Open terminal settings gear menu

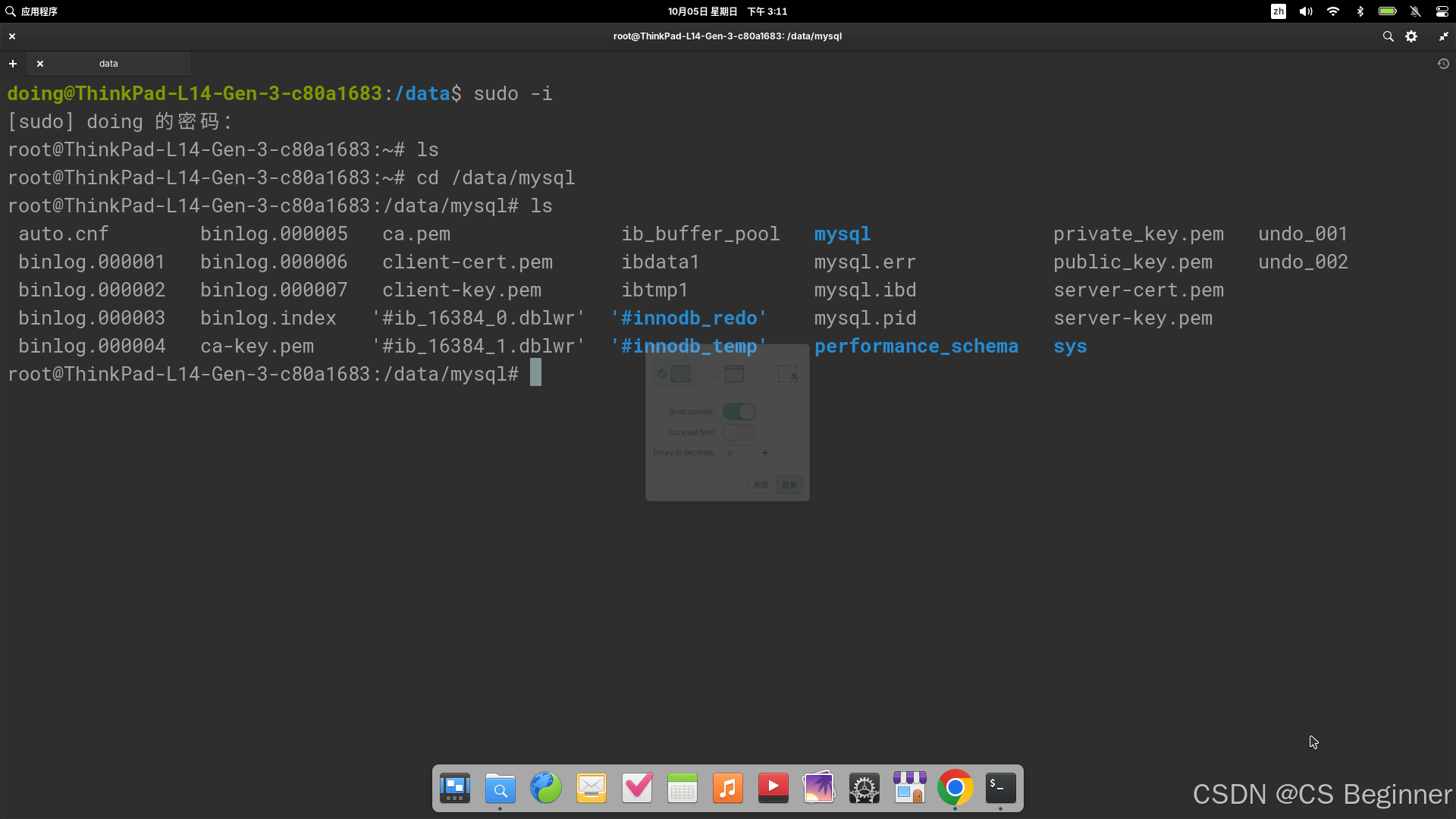tap(1411, 36)
